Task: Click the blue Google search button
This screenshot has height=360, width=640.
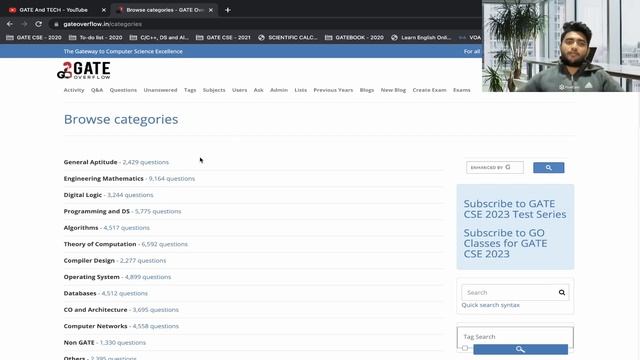Action: 549,167
